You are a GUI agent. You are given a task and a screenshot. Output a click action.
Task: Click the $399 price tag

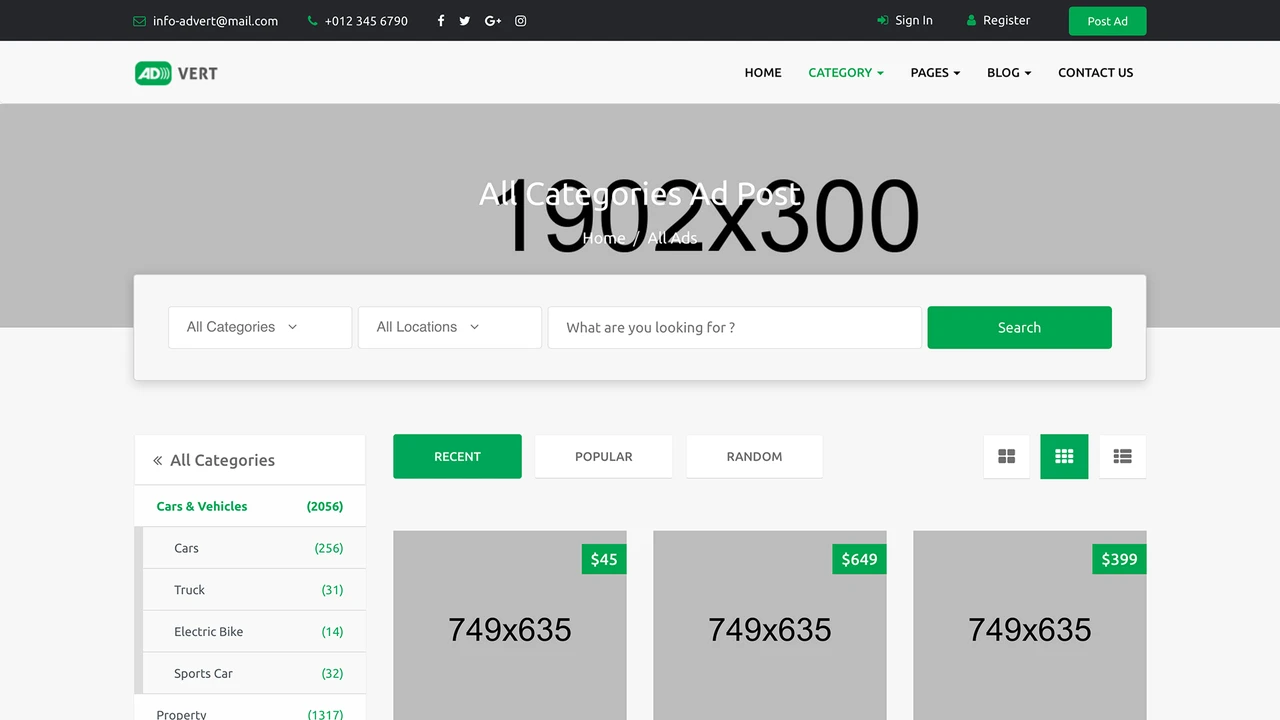[x=1119, y=559]
